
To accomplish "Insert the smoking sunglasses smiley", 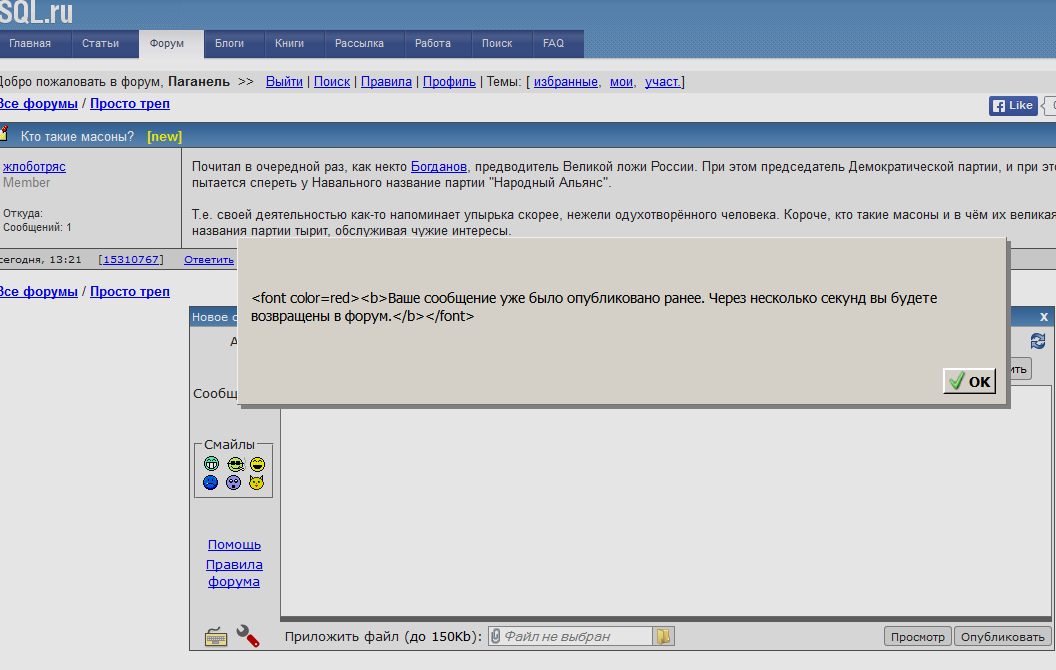I will [x=234, y=464].
